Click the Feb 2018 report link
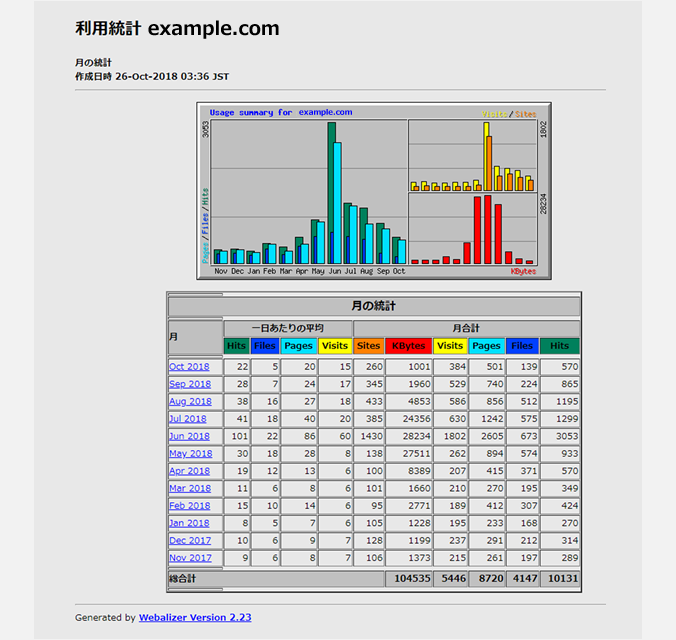This screenshot has width=676, height=640. click(x=189, y=506)
